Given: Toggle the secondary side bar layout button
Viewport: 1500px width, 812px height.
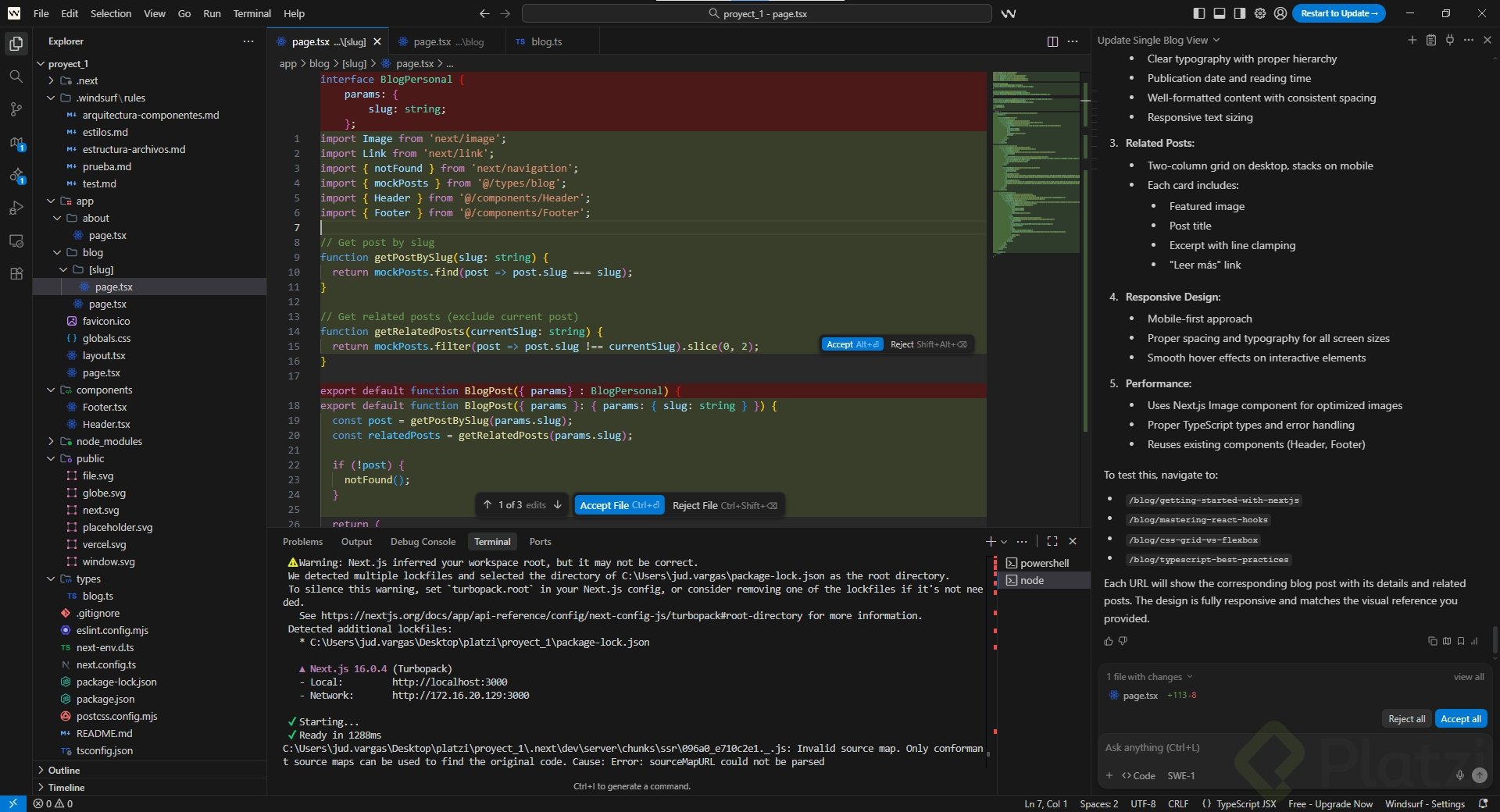Looking at the screenshot, I should pos(1240,13).
